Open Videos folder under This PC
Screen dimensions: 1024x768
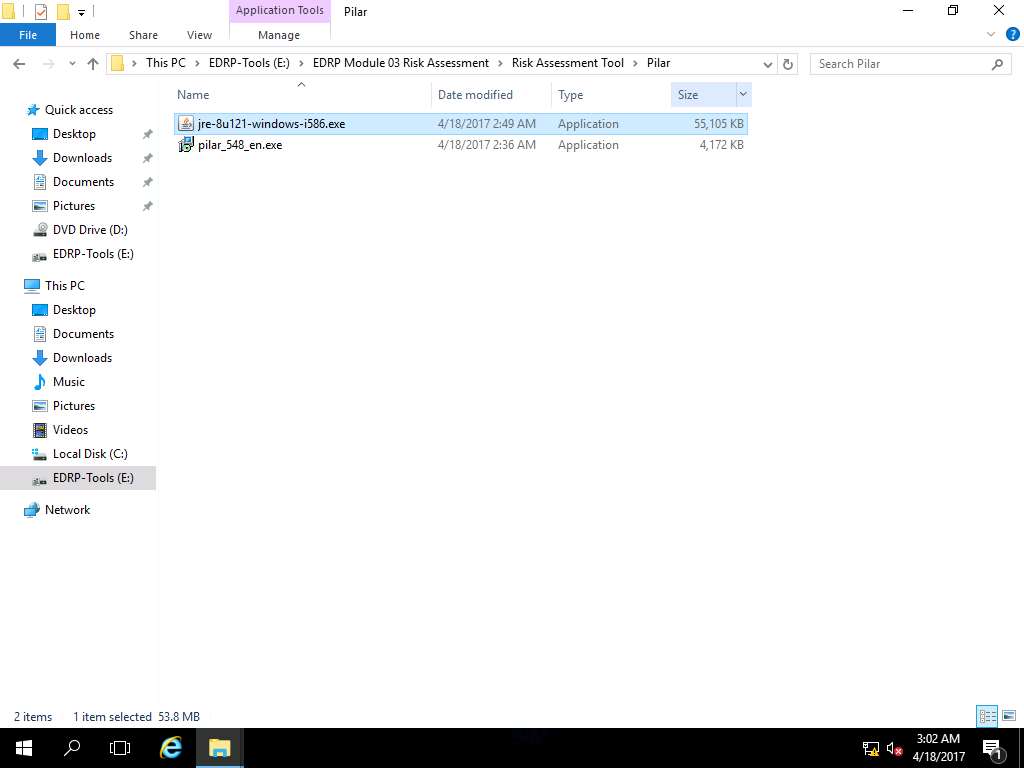(x=70, y=430)
